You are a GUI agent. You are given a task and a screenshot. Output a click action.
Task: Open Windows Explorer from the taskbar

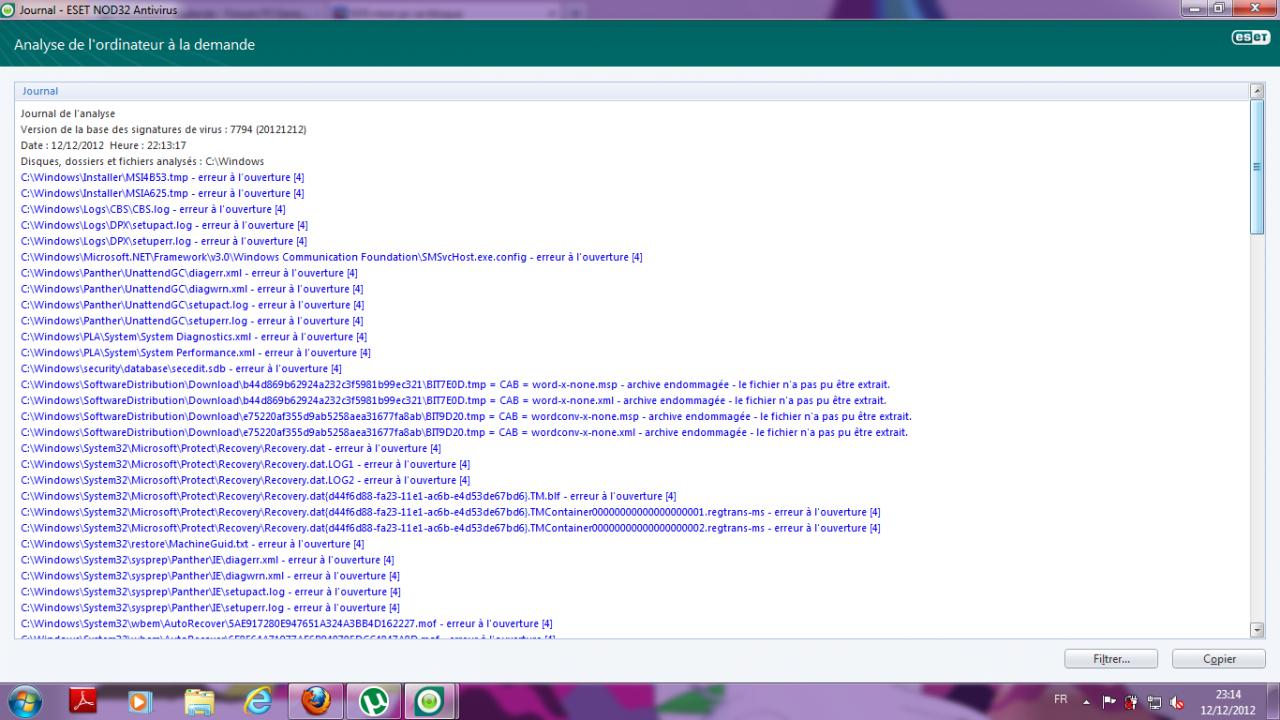199,702
